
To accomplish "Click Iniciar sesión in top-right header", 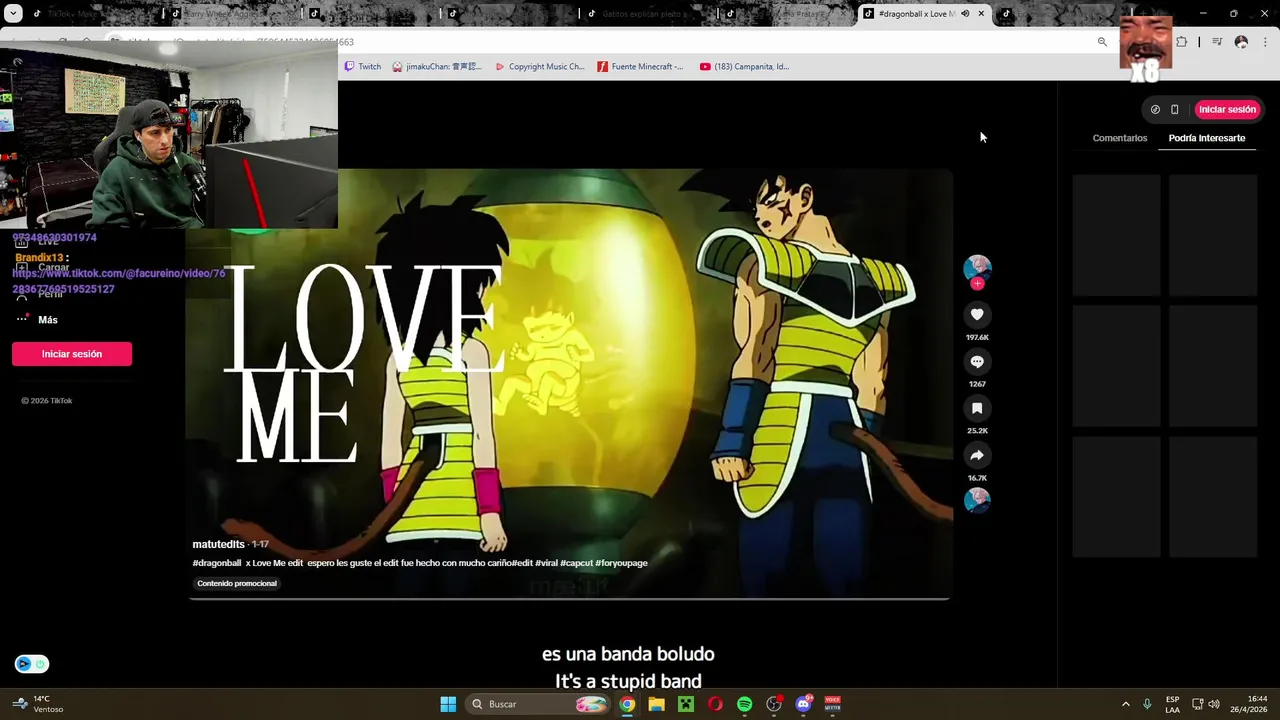I will pyautogui.click(x=1227, y=110).
